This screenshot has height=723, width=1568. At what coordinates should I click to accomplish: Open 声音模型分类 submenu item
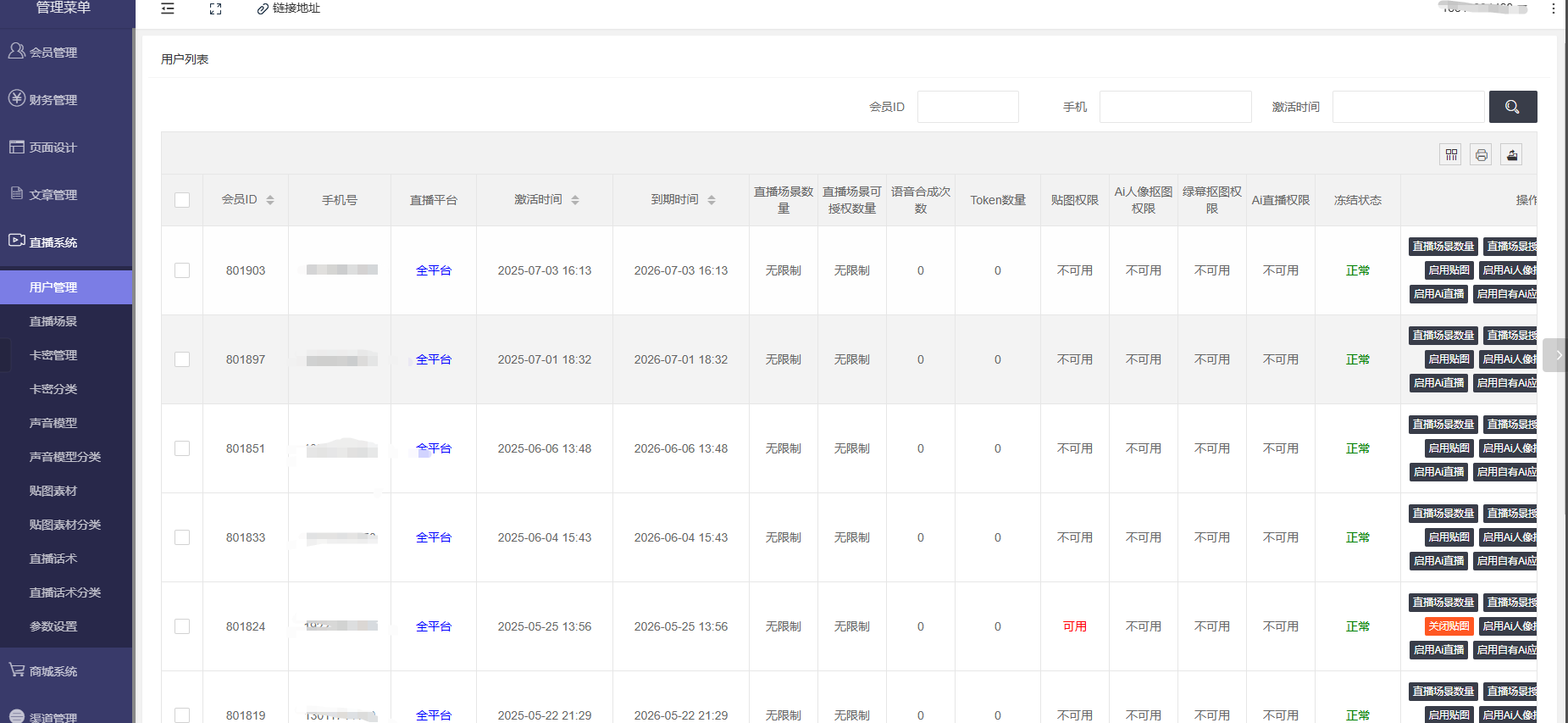(66, 457)
